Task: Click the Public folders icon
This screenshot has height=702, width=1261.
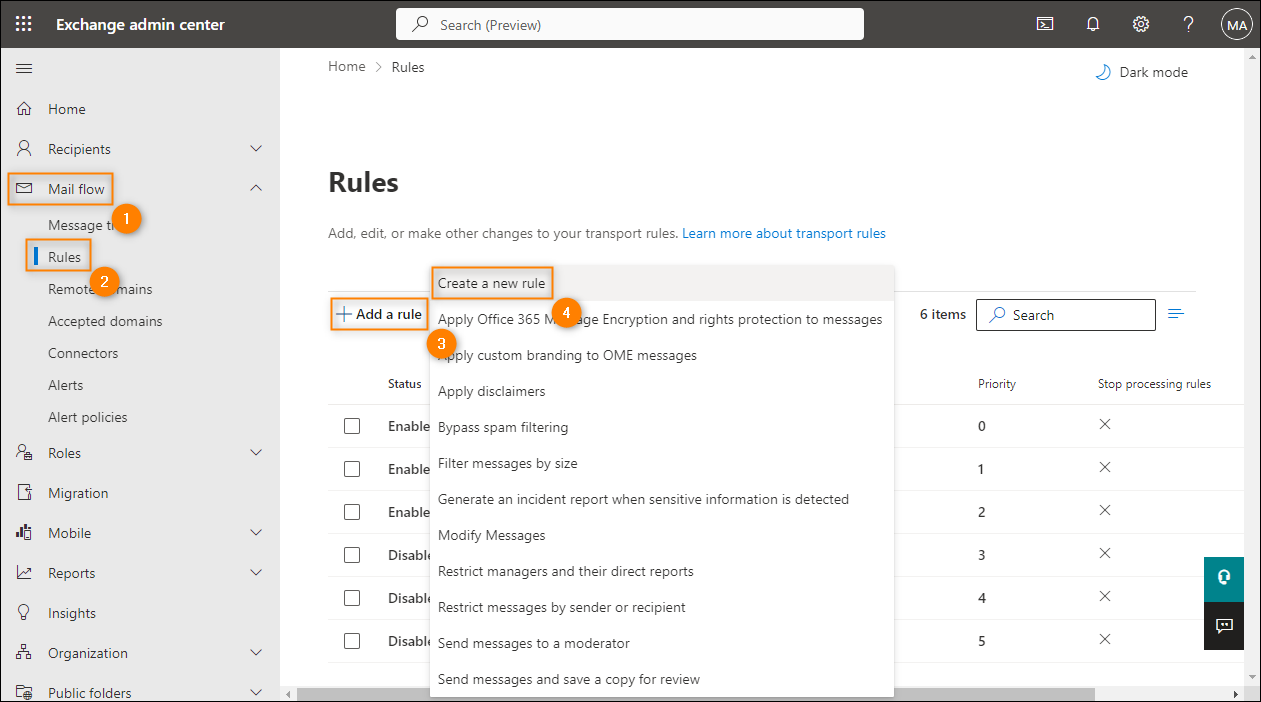Action: tap(25, 692)
